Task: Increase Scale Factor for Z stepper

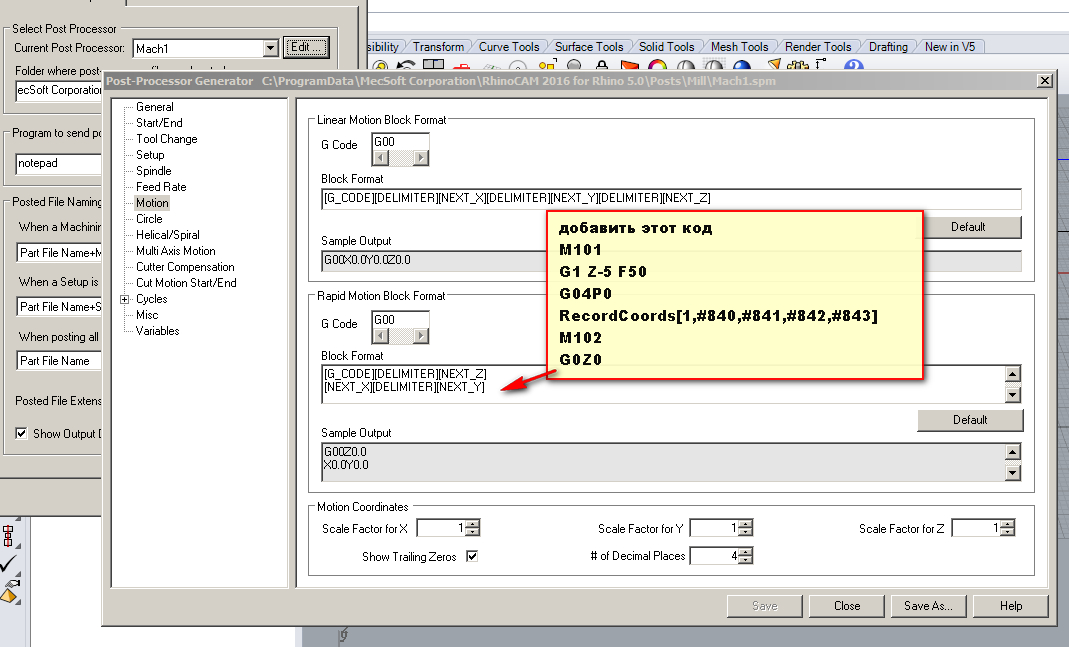Action: 1008,524
